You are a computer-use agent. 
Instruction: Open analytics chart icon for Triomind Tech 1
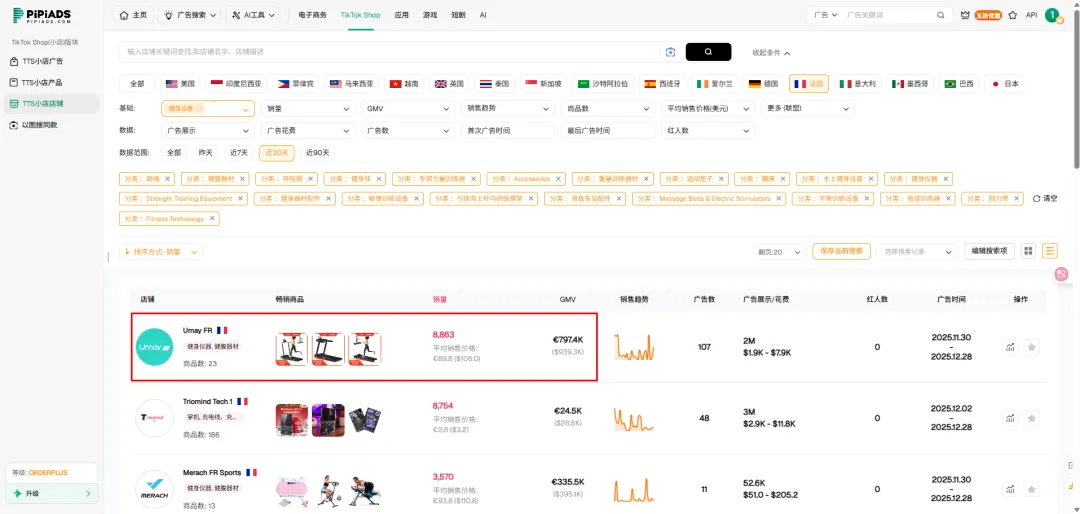point(1010,418)
